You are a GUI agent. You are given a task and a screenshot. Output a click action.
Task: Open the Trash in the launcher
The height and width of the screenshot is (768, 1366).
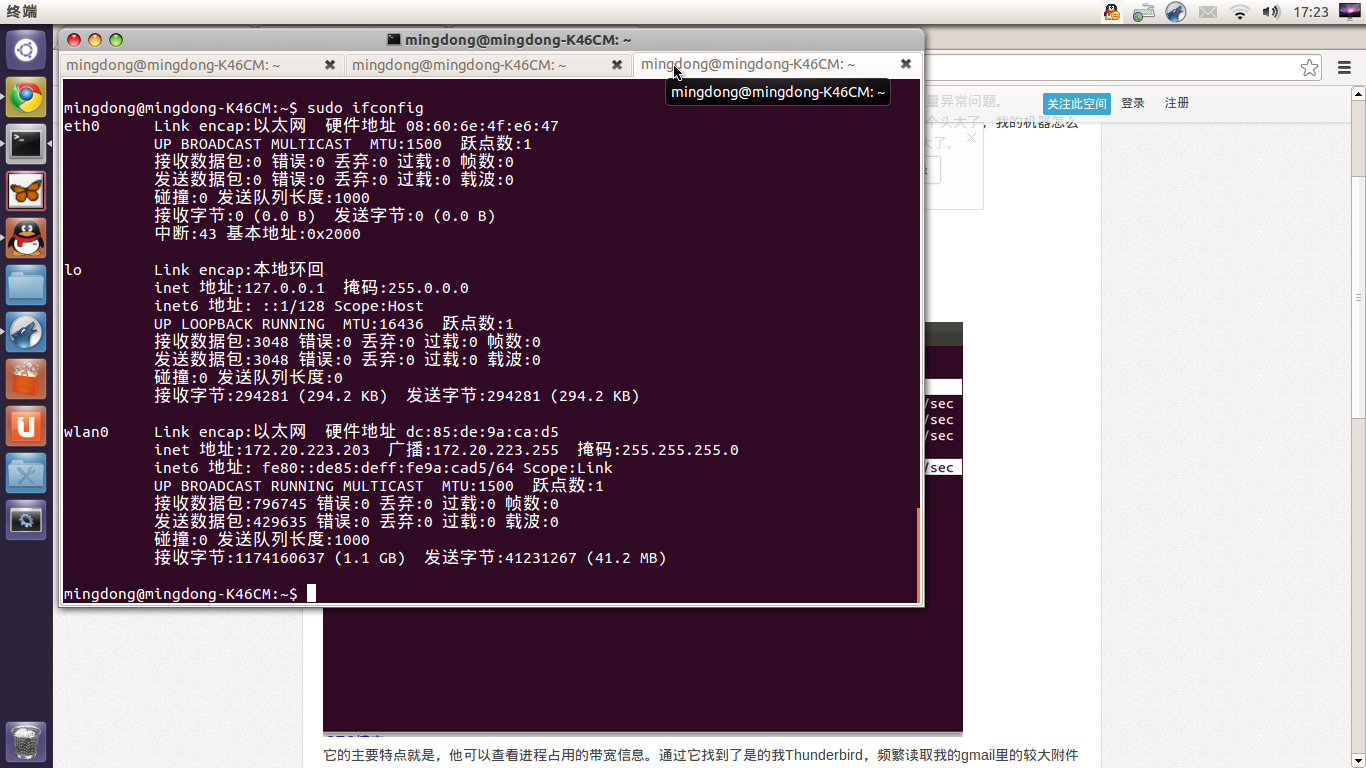(x=26, y=741)
